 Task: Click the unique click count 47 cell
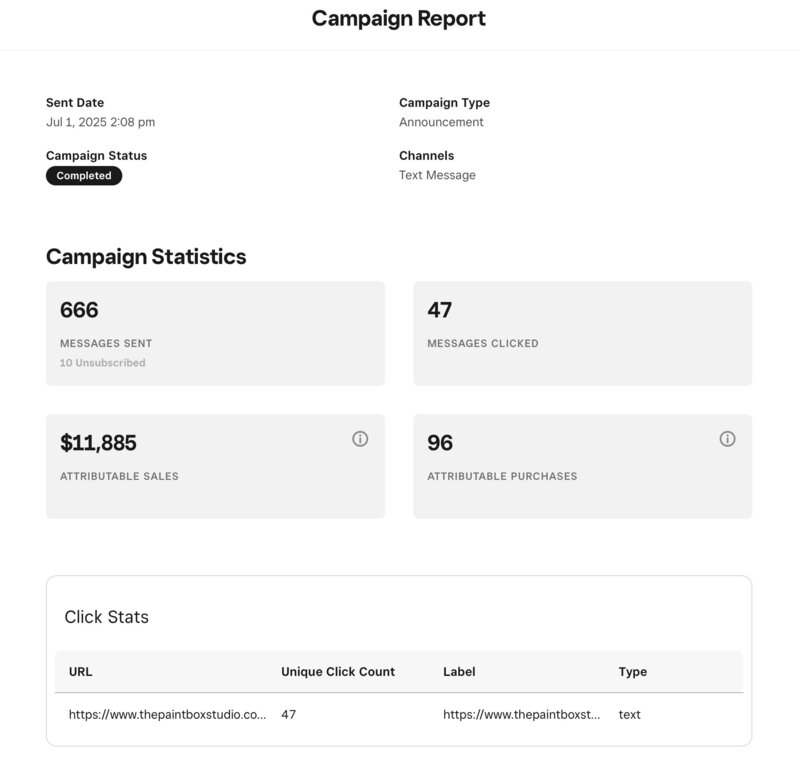[x=289, y=714]
